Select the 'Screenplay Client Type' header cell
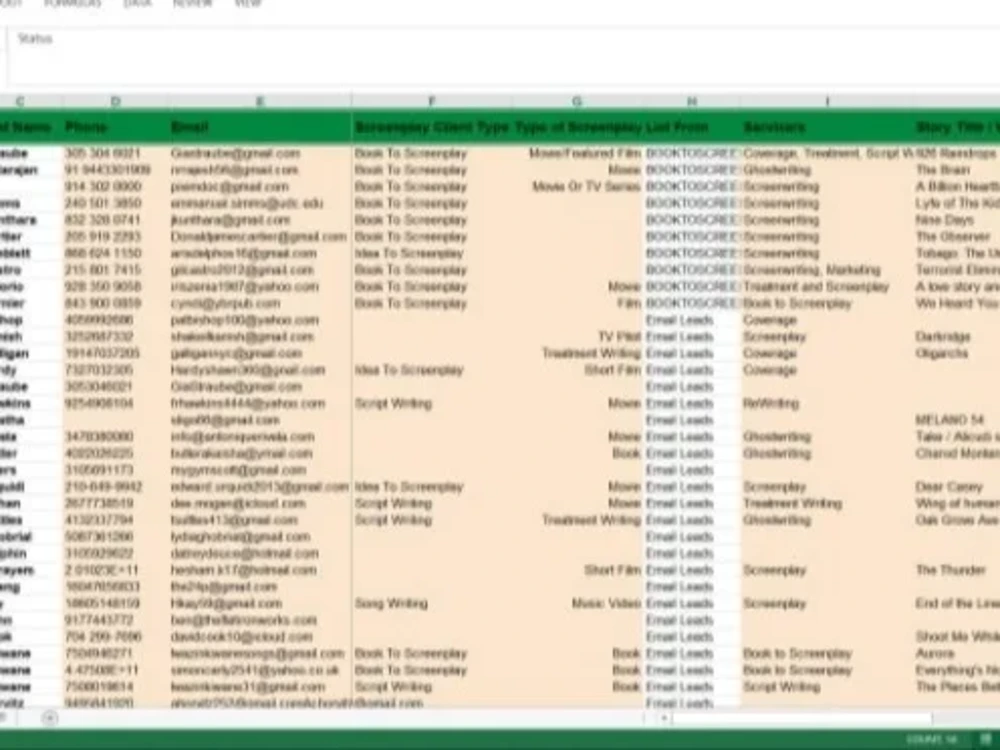The image size is (1000, 750). (x=432, y=127)
